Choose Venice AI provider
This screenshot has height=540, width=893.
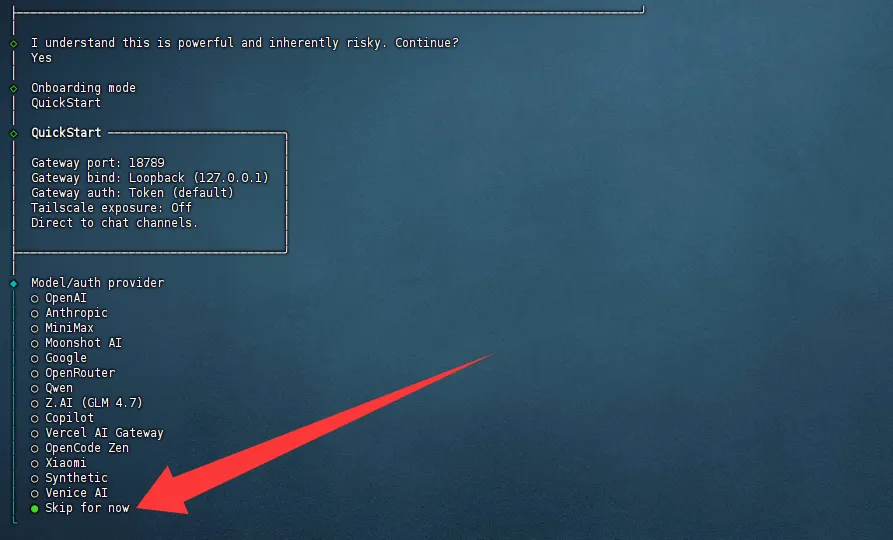pos(69,493)
